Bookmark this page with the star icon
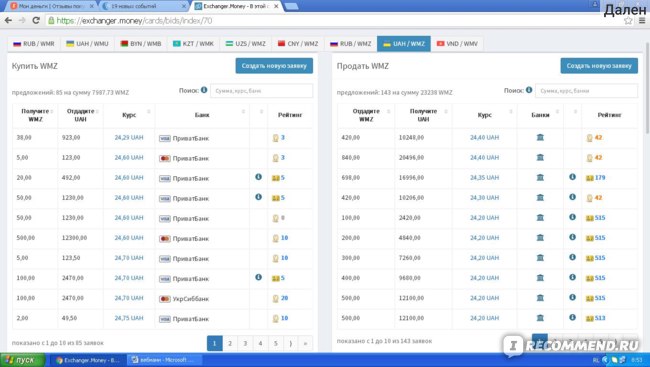 628,20
